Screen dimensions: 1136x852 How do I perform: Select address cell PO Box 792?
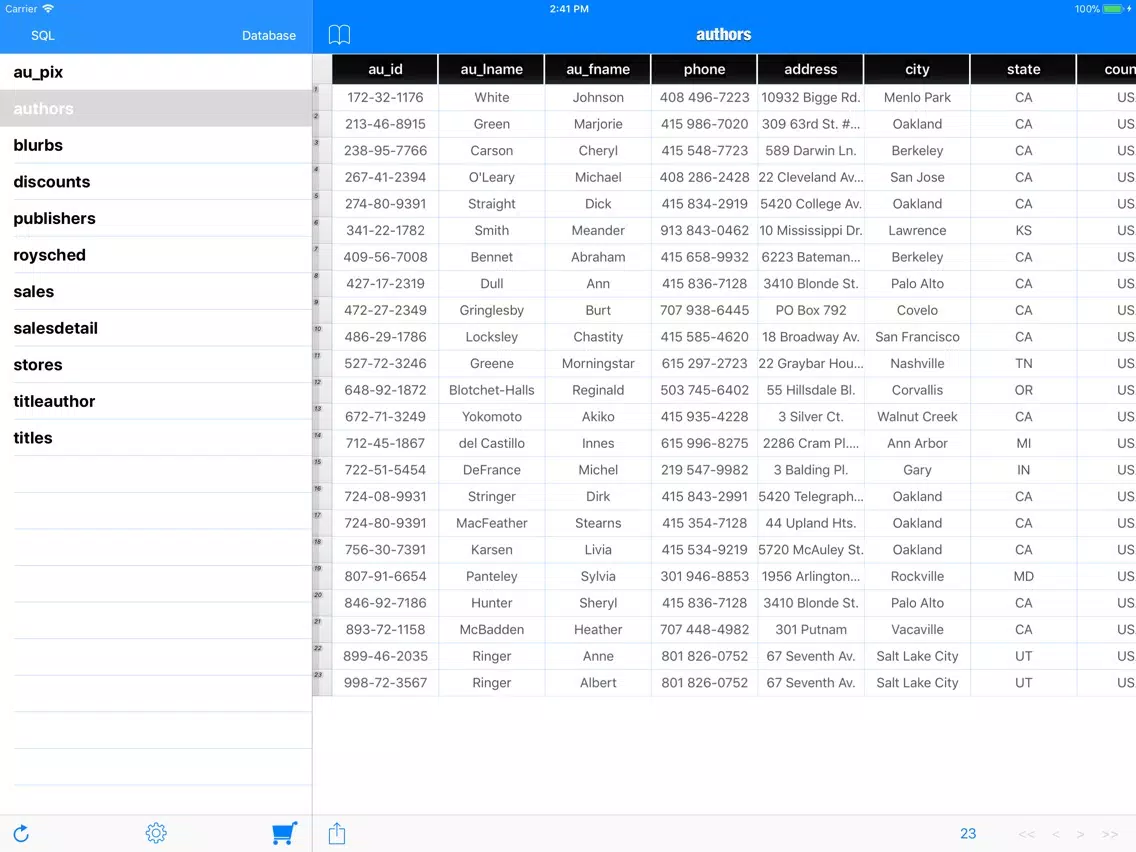811,310
